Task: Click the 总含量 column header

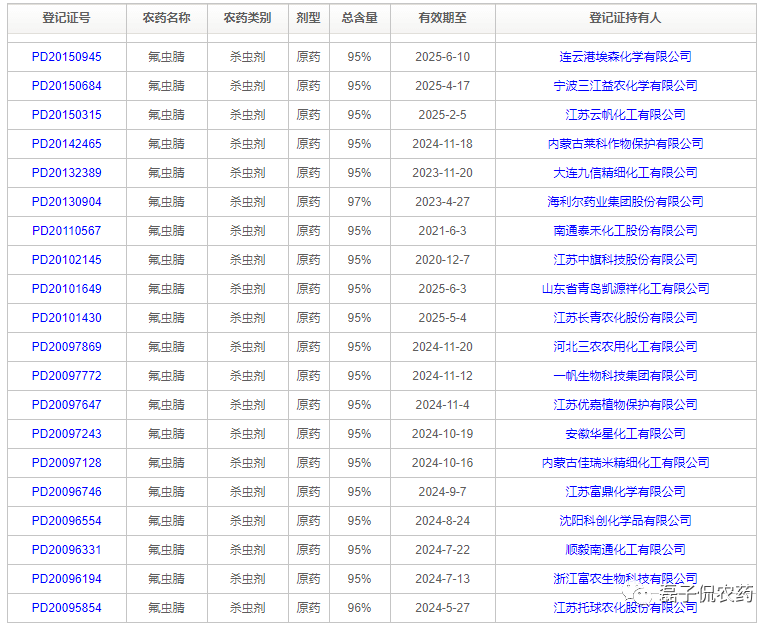Action: (x=360, y=18)
